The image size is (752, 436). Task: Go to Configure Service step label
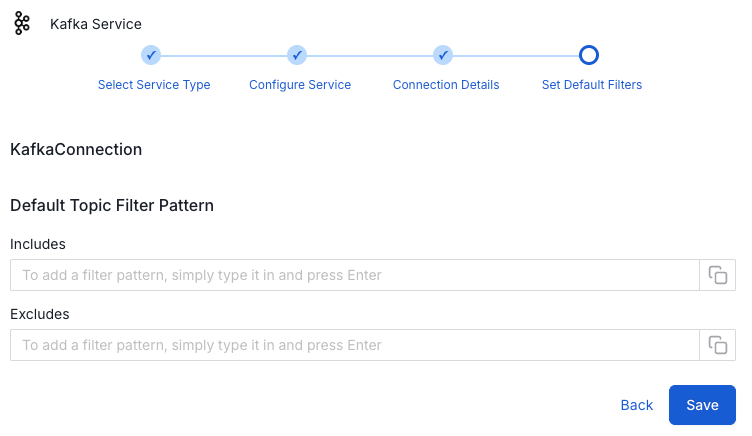[300, 85]
